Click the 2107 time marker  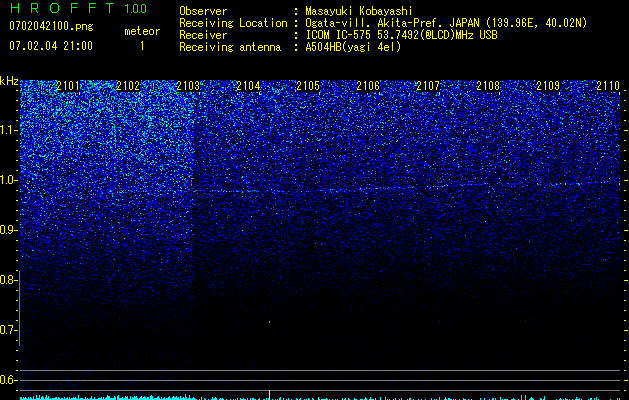click(428, 85)
